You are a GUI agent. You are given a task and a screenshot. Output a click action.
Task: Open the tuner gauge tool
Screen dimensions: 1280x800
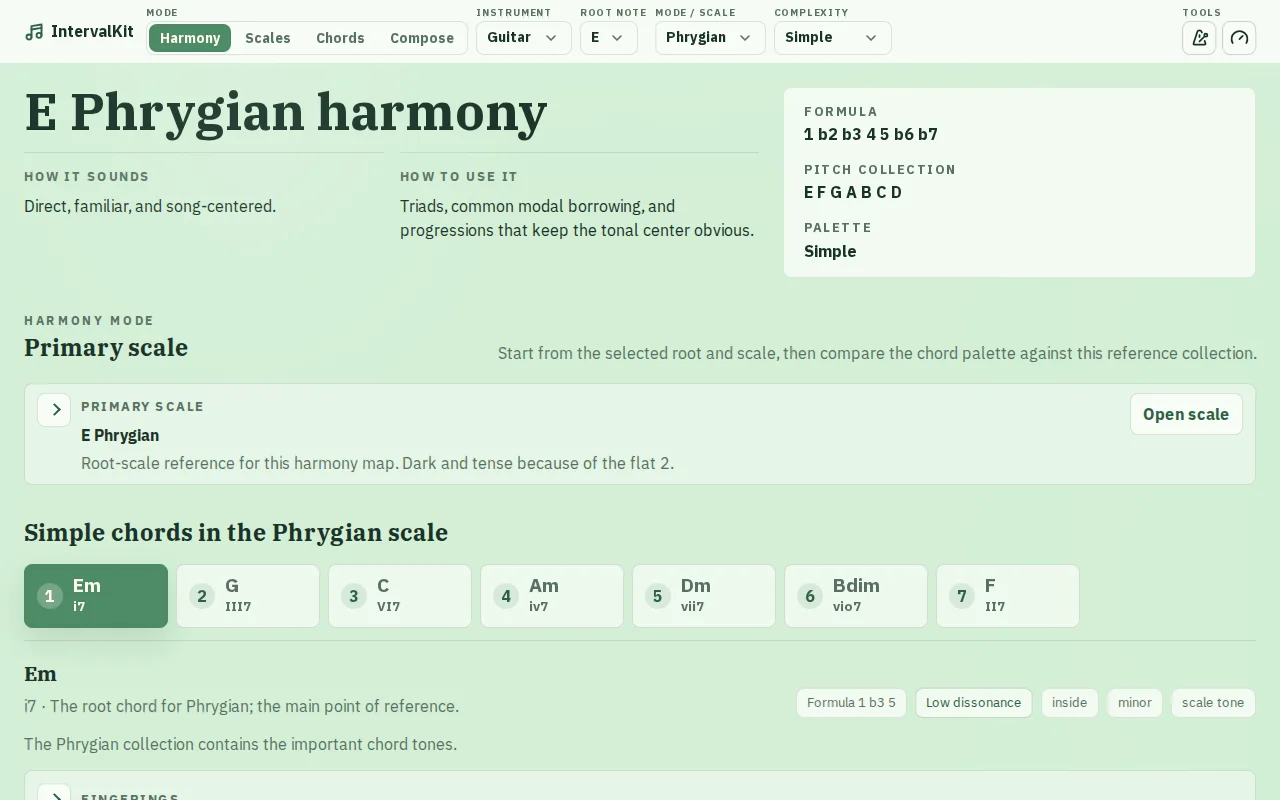1239,38
